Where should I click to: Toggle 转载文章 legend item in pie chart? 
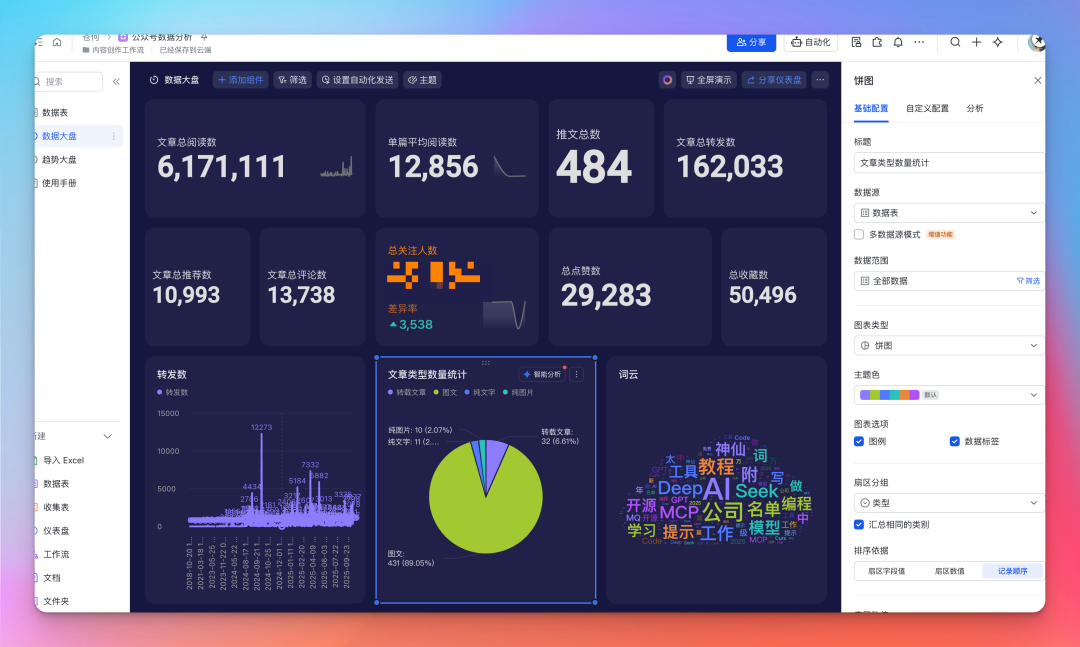coord(407,392)
